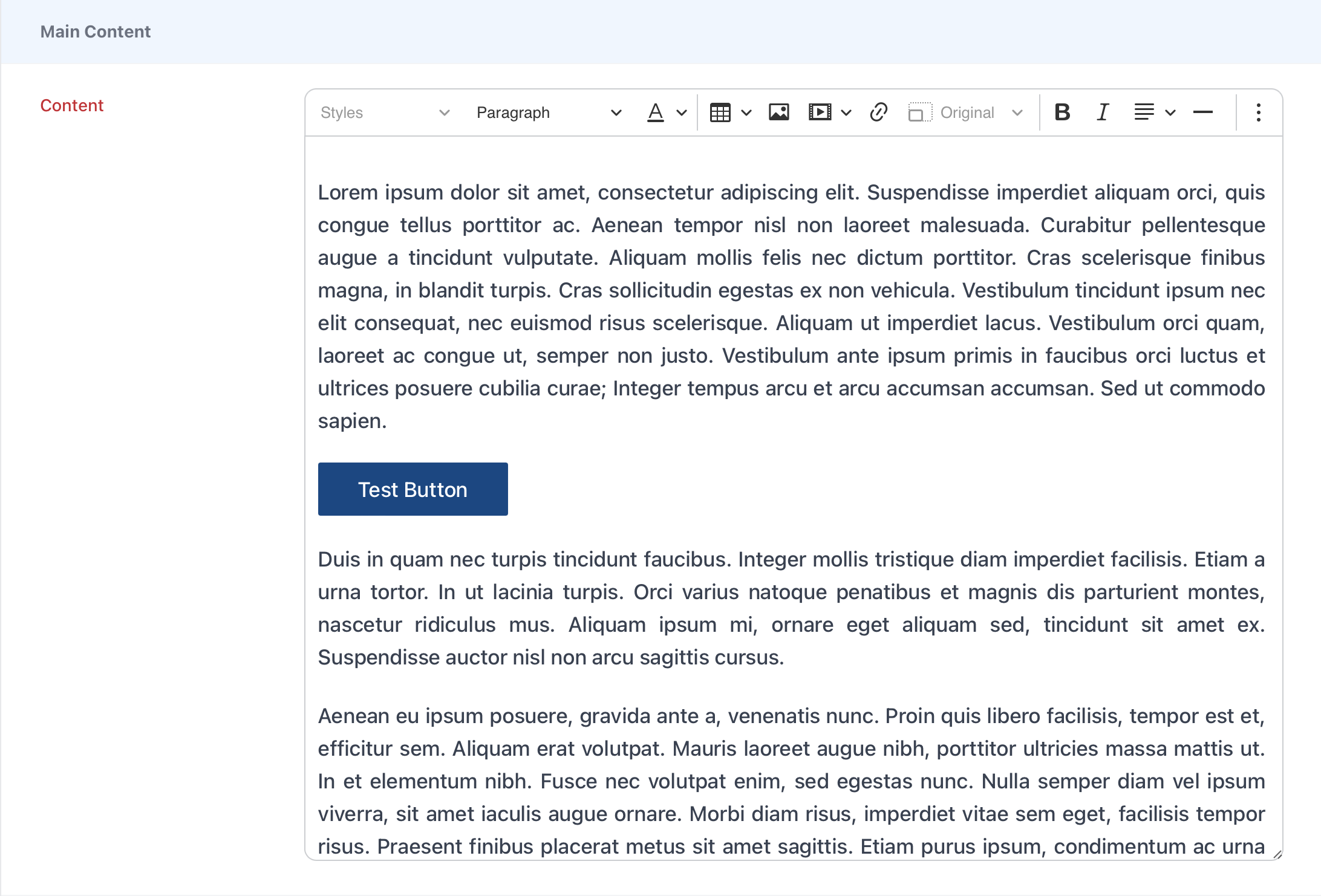Click the font color letter A icon
This screenshot has width=1321, height=896.
tap(656, 112)
